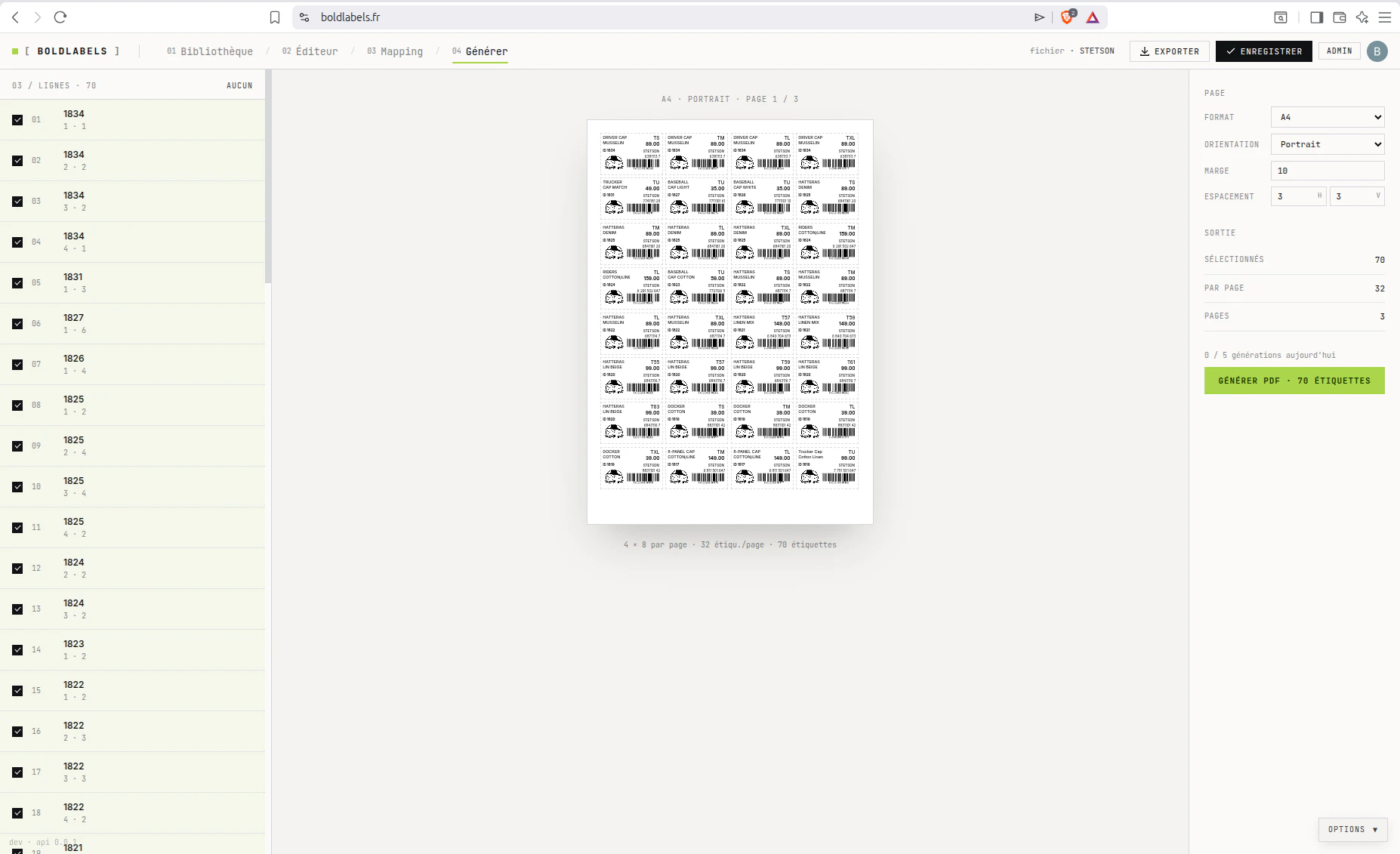This screenshot has height=854, width=1400.
Task: Open the Orientation Portrait dropdown
Action: [1328, 144]
